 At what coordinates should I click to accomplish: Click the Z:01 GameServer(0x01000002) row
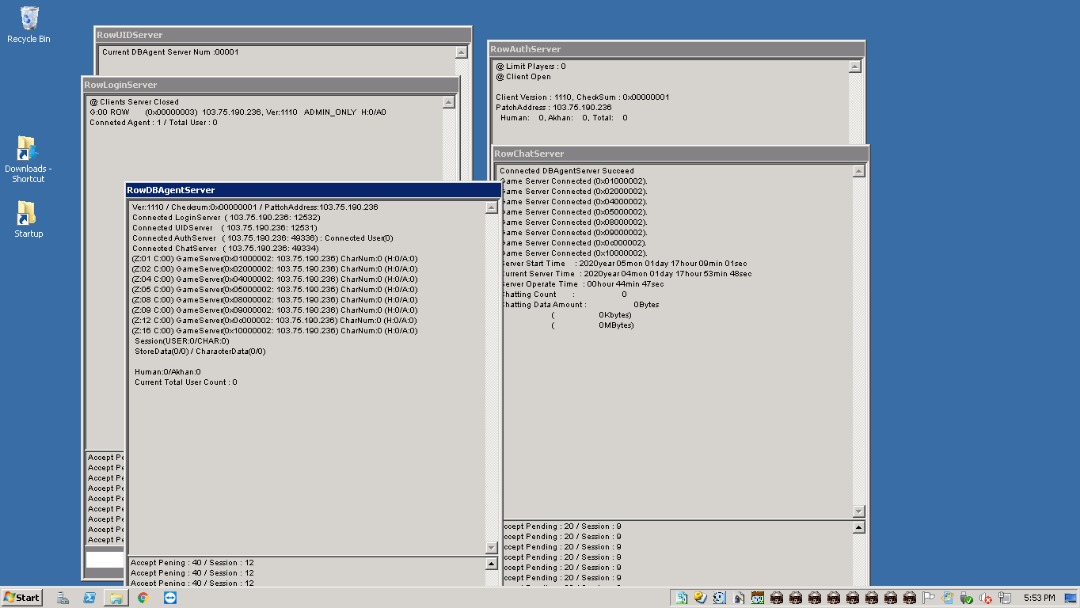tap(274, 259)
